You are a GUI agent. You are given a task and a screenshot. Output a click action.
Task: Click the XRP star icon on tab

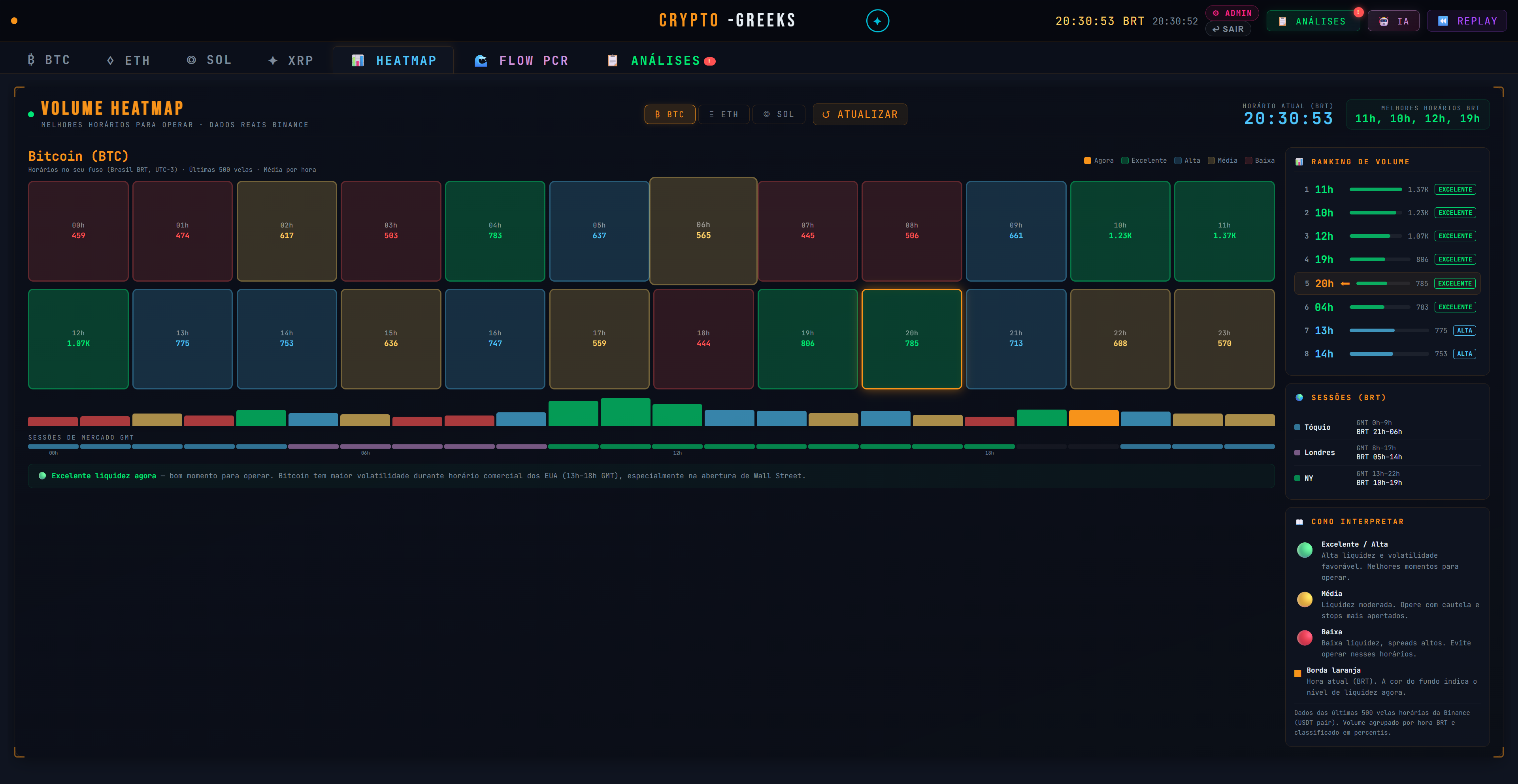[x=273, y=60]
